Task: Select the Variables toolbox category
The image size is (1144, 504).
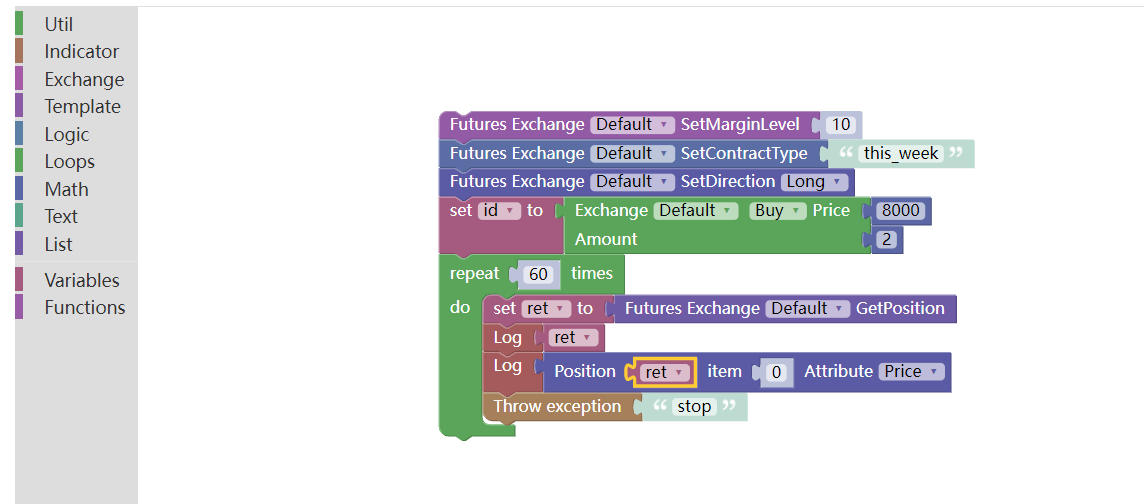Action: 81,281
